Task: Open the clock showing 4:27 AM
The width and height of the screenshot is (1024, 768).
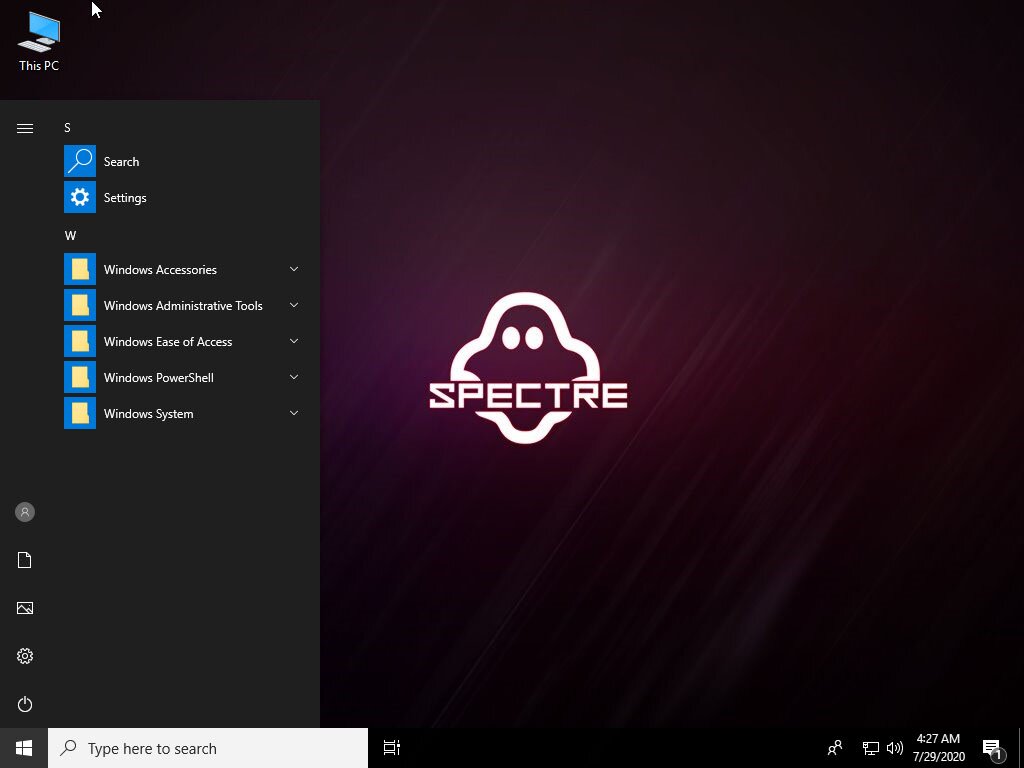Action: click(938, 748)
